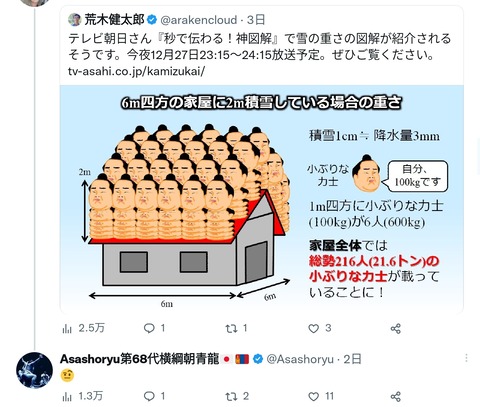
Task: Retweet the quoted 荒木健太郎 tweet
Action: click(x=236, y=329)
